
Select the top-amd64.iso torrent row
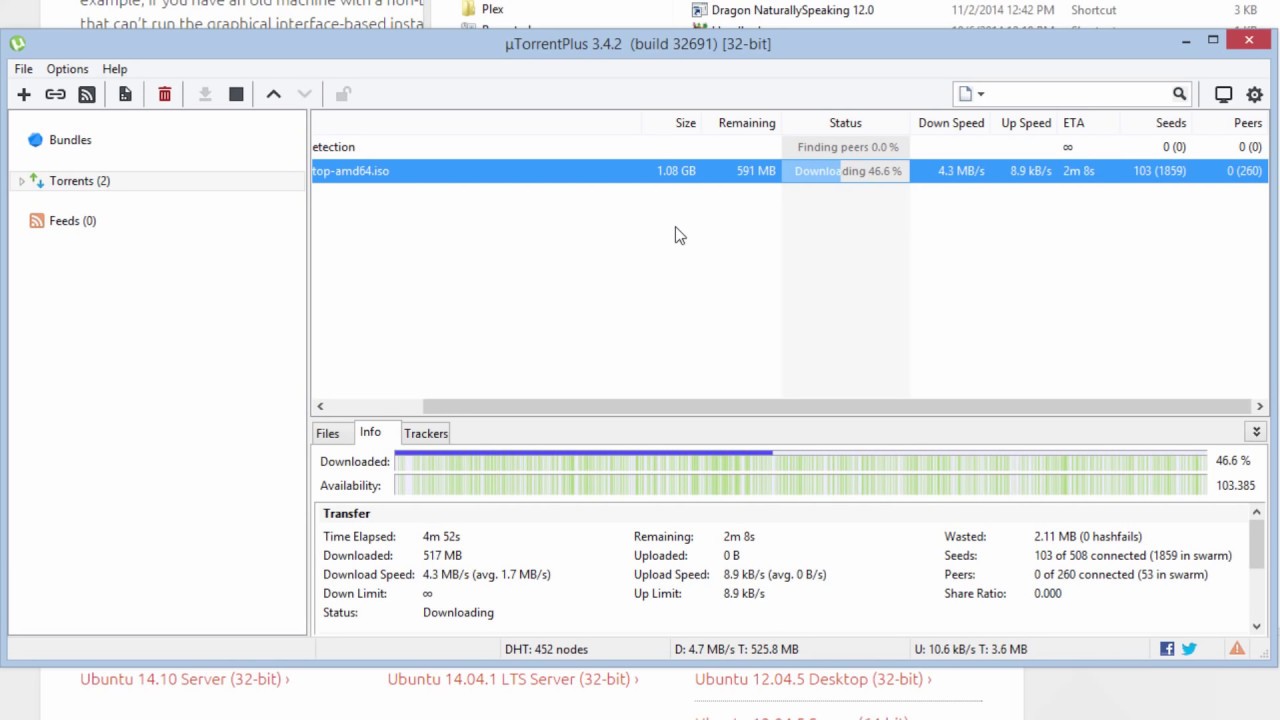789,171
